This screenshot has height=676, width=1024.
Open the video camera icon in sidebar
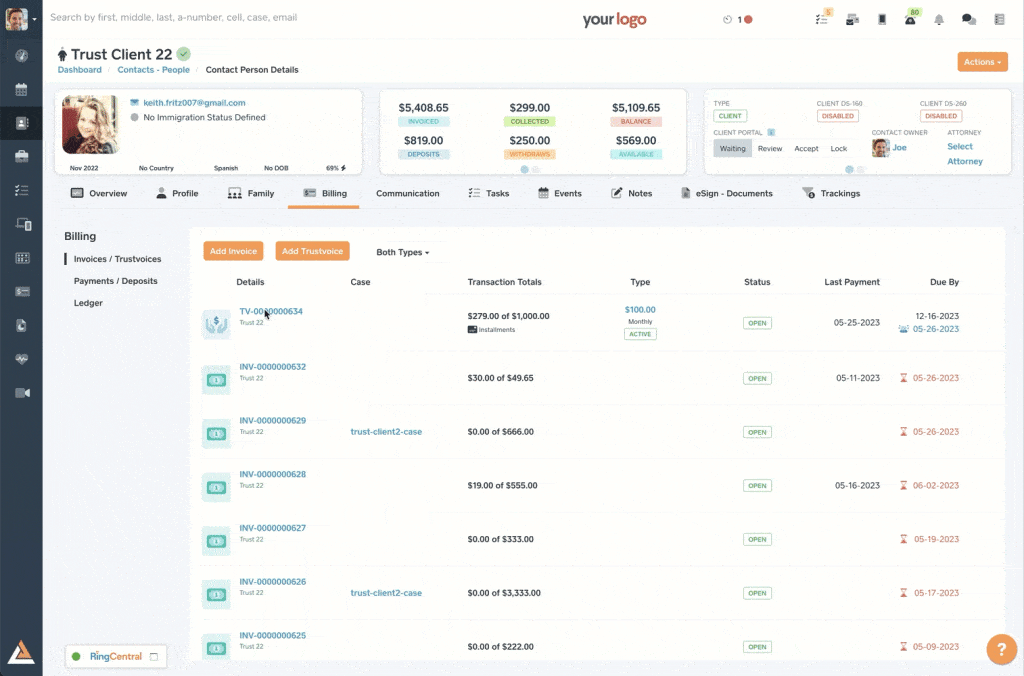tap(21, 393)
